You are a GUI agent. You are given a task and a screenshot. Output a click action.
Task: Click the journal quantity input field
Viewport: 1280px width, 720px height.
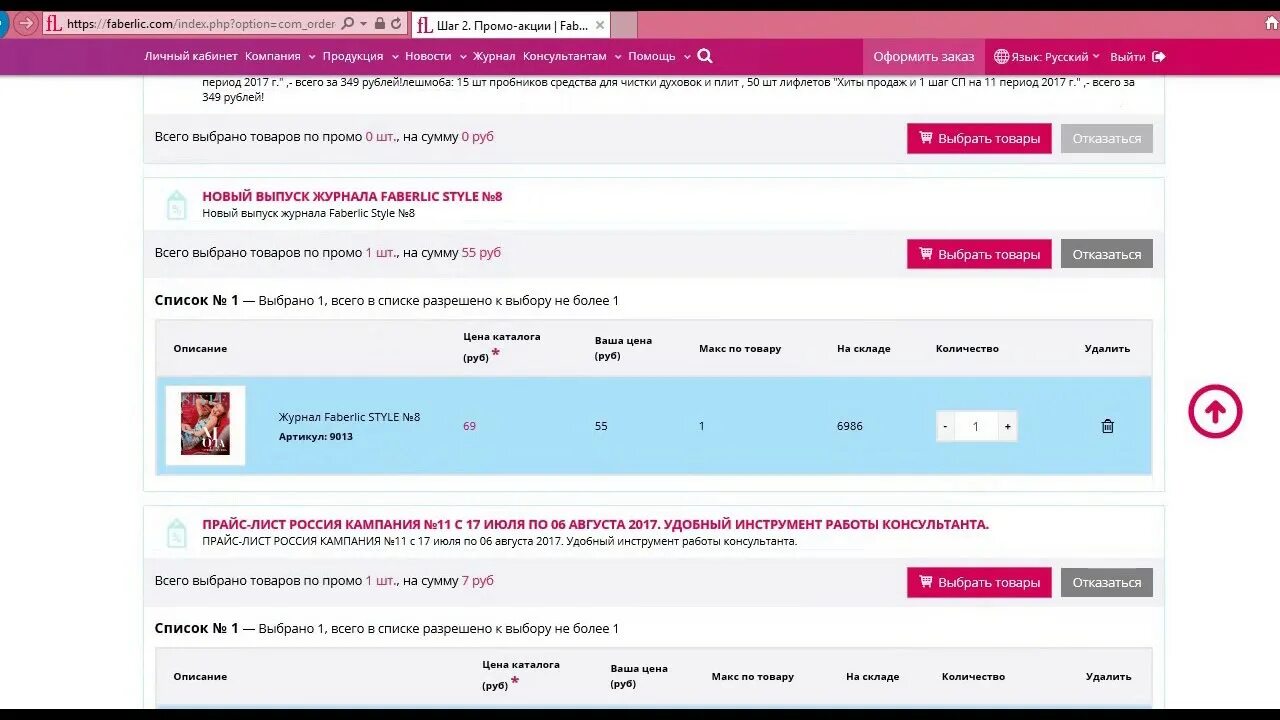tap(976, 426)
